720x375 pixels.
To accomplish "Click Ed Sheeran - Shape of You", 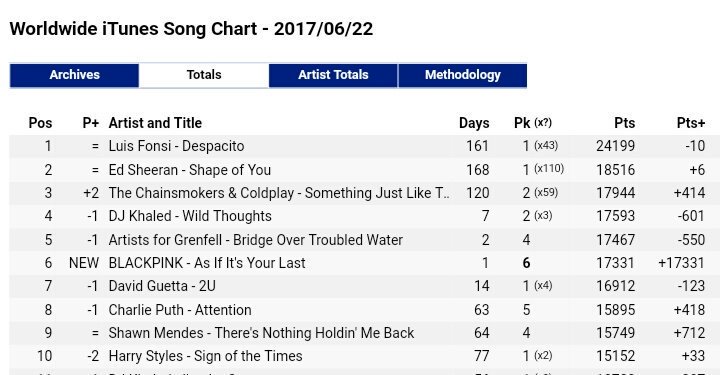I will (190, 170).
